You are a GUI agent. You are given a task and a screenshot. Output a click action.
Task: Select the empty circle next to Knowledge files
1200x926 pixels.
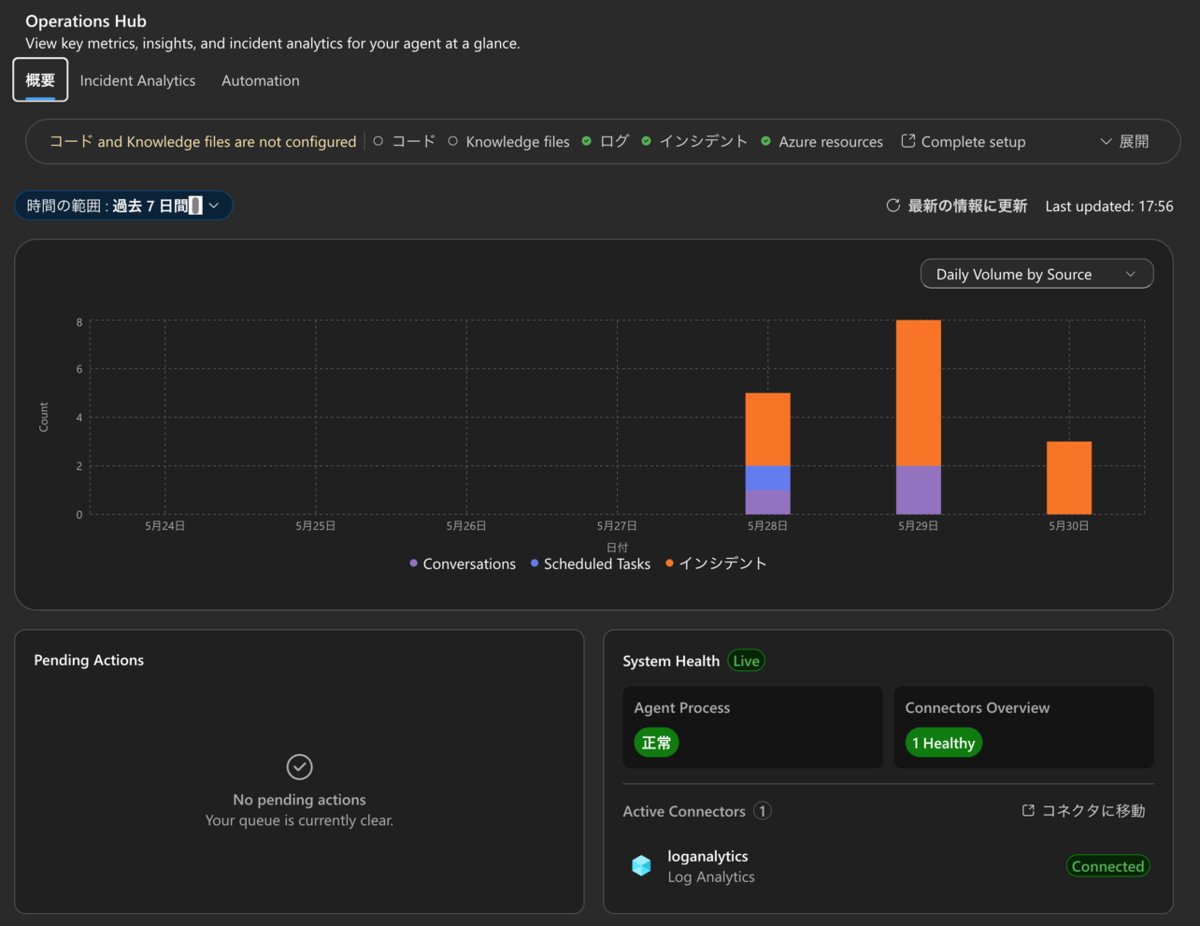(453, 142)
